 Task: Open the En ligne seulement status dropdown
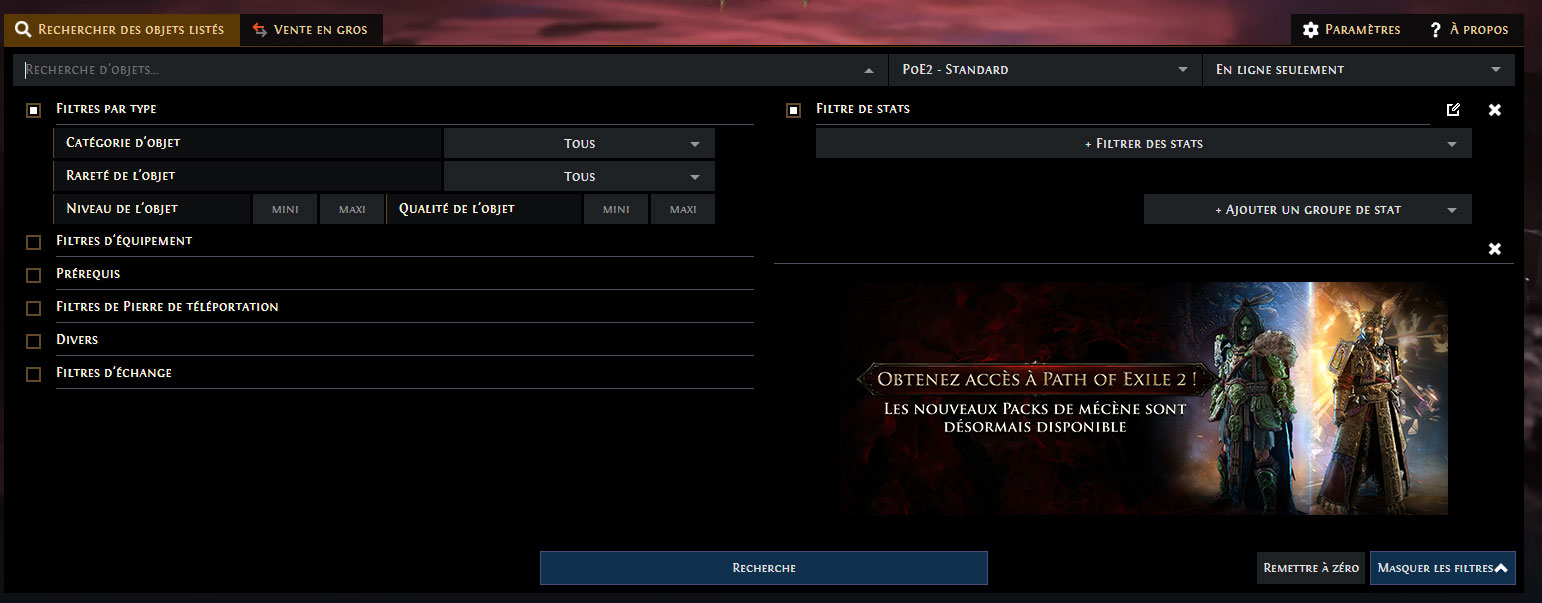click(1359, 70)
